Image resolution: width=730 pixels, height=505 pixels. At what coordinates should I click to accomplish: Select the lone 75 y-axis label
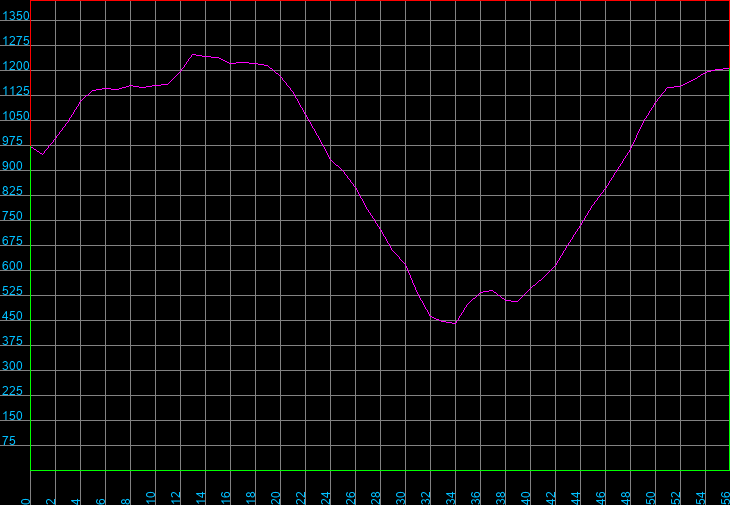click(8, 441)
